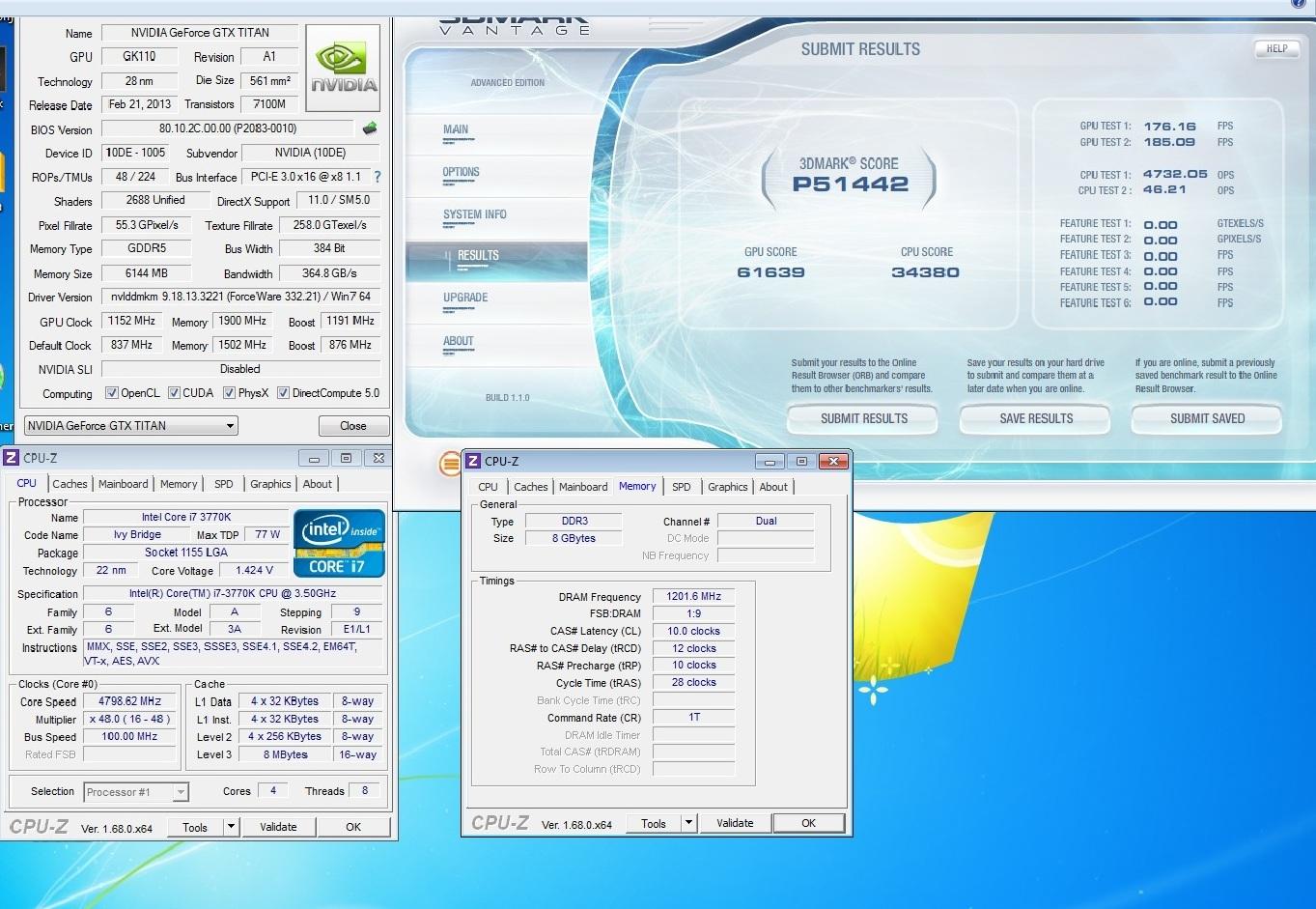Select About tab in right CPU-Z window
This screenshot has height=909, width=1316.
tap(773, 487)
